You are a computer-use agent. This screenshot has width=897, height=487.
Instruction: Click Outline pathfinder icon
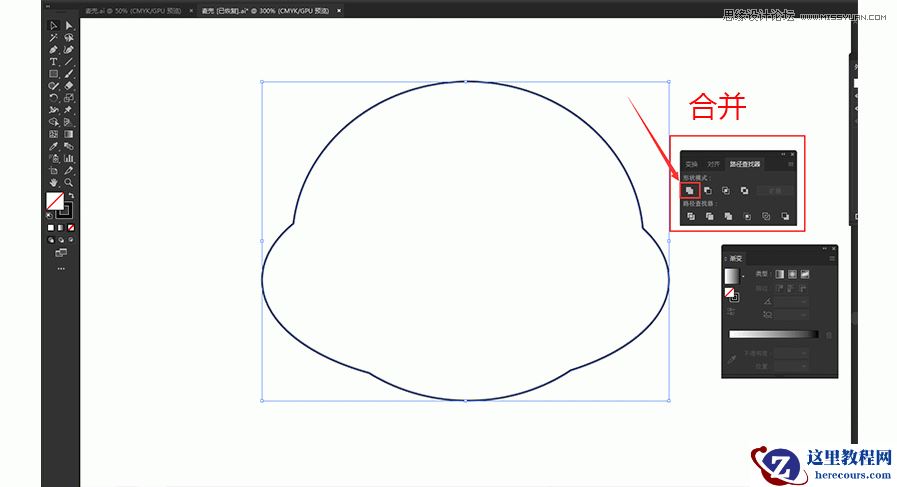coord(766,216)
